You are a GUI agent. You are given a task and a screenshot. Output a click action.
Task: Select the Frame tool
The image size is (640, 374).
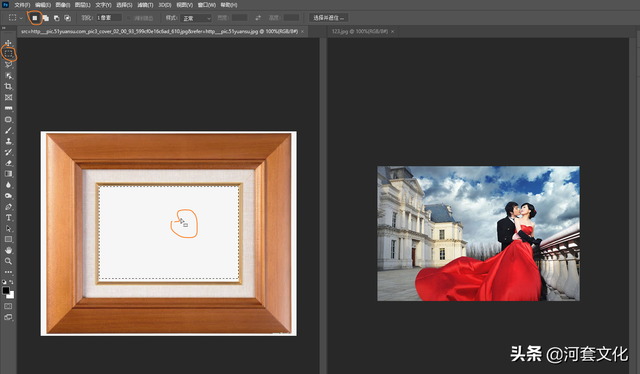pyautogui.click(x=8, y=98)
